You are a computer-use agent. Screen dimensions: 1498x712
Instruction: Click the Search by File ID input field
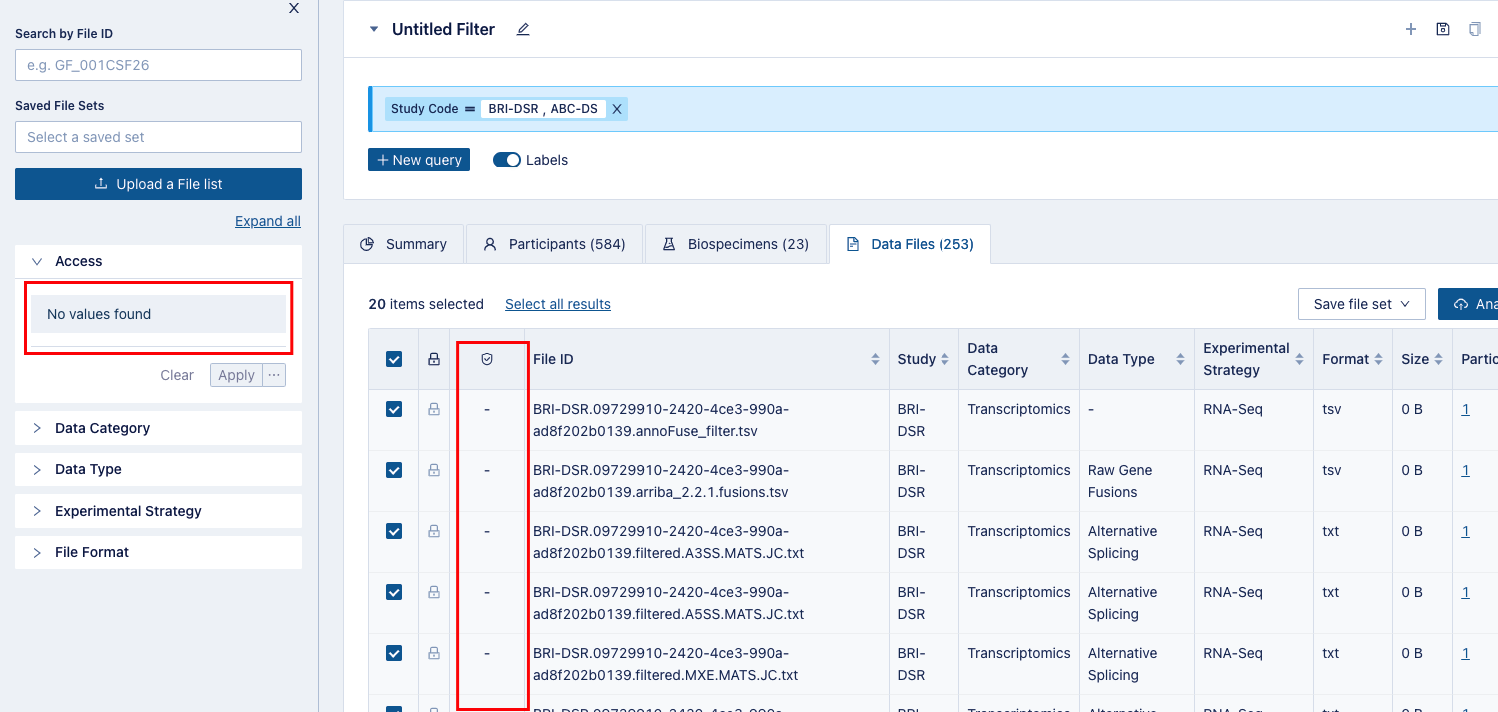[158, 65]
